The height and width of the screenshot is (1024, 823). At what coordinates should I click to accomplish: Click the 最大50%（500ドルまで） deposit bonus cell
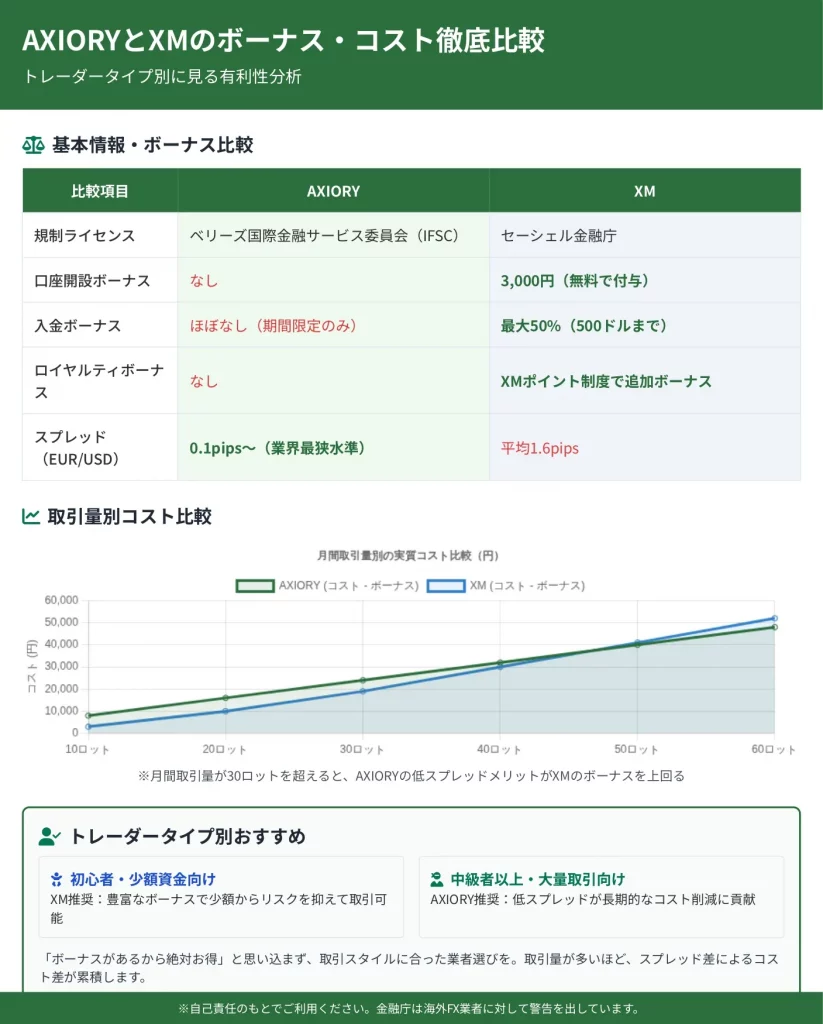tap(584, 326)
